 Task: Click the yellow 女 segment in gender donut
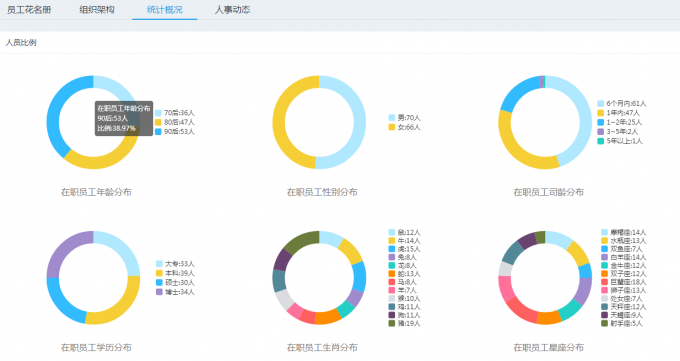(x=279, y=122)
